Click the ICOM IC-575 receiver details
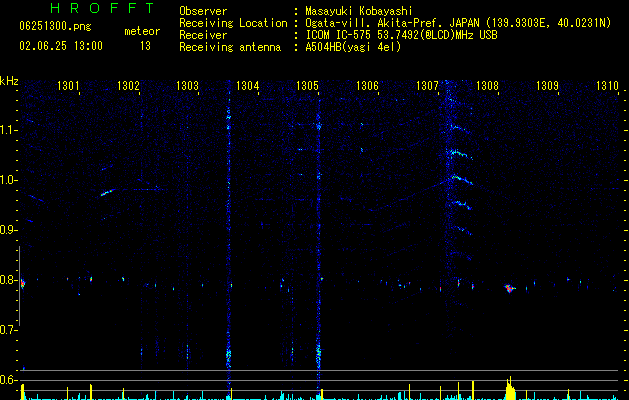Screen dimensions: 629x400 pyautogui.click(x=401, y=35)
